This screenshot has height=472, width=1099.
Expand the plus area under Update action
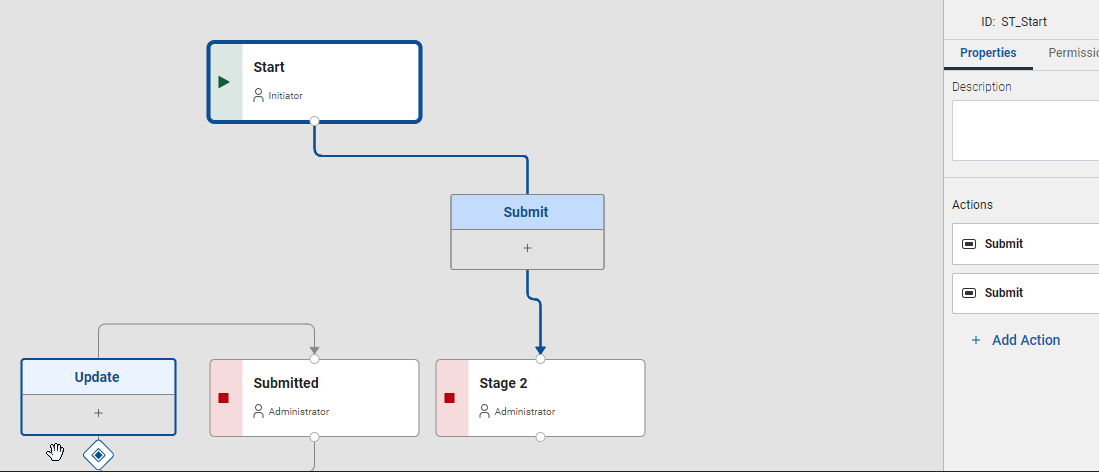point(98,414)
